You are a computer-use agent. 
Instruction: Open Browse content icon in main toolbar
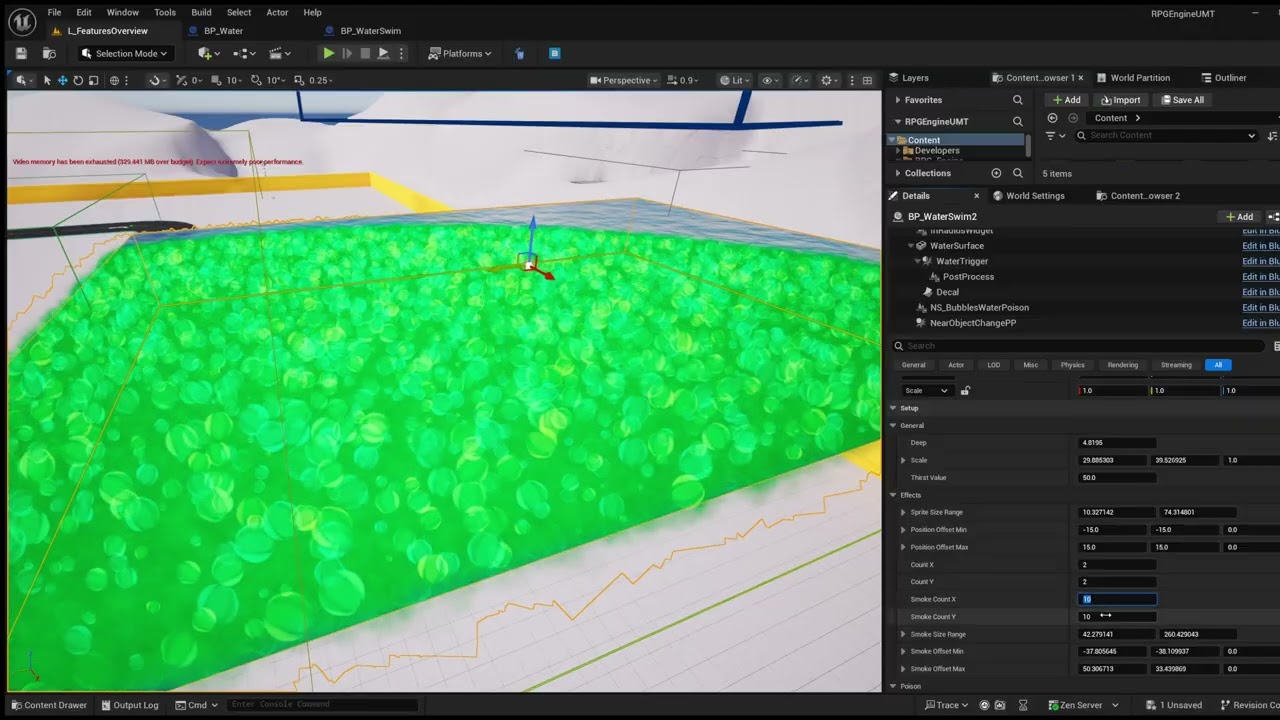point(49,53)
